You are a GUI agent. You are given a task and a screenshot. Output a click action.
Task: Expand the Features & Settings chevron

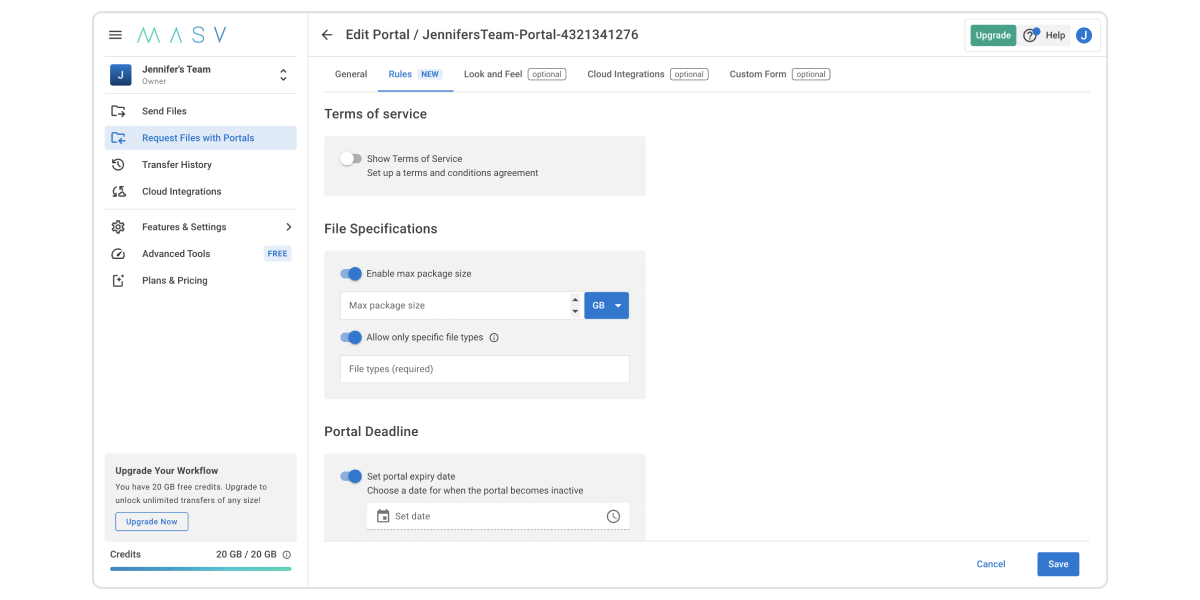(x=289, y=227)
